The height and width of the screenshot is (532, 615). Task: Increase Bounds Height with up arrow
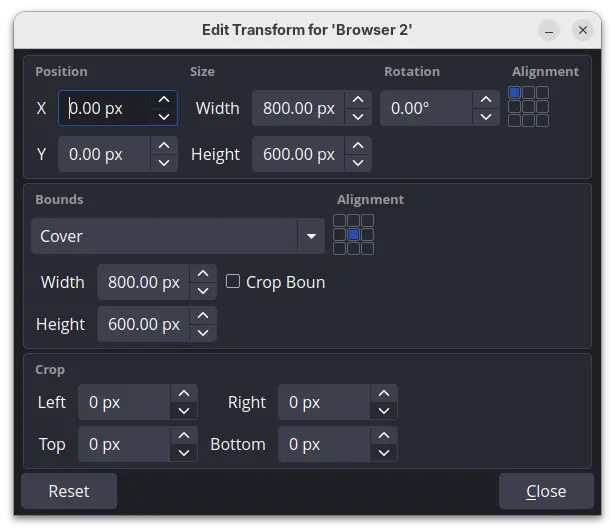pyautogui.click(x=203, y=315)
